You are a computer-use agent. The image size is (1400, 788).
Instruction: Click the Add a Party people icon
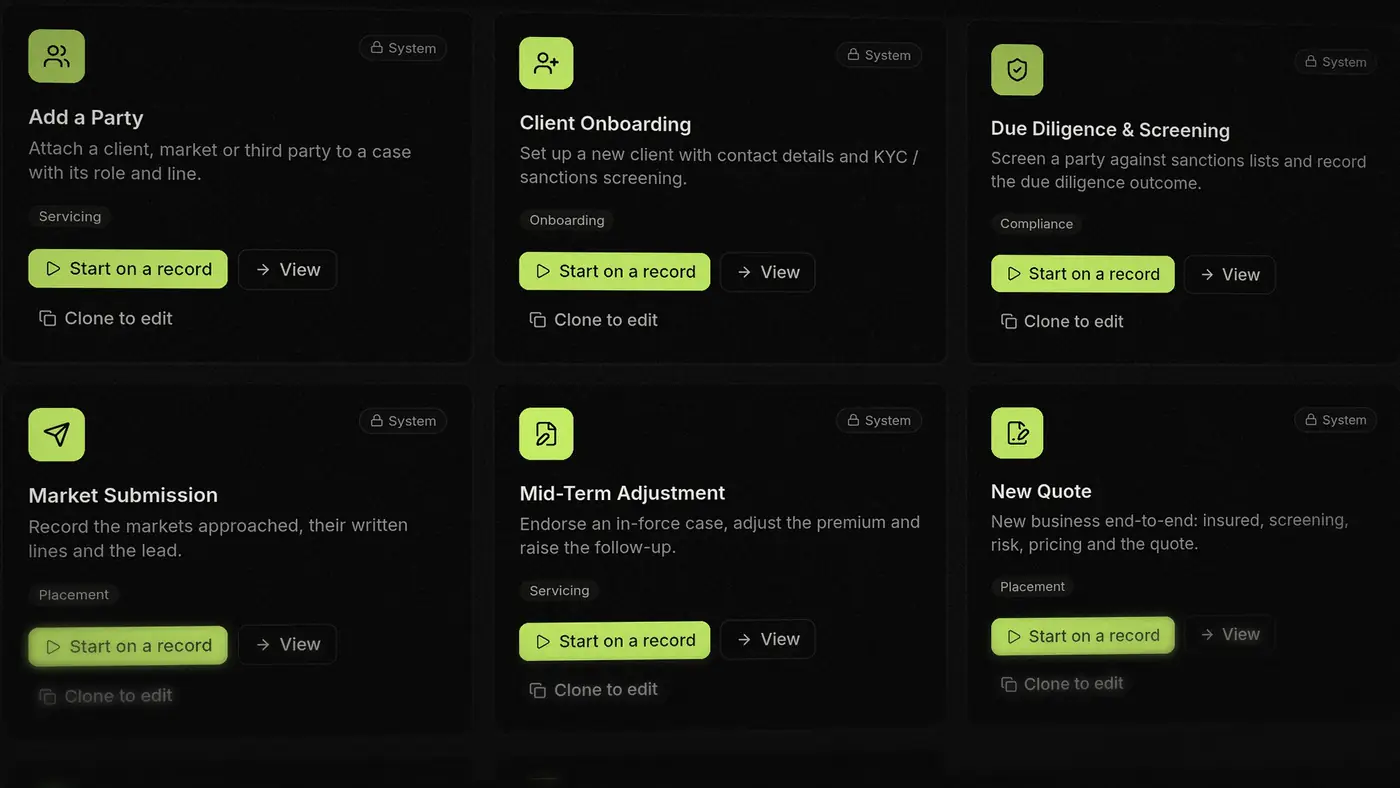pos(56,56)
